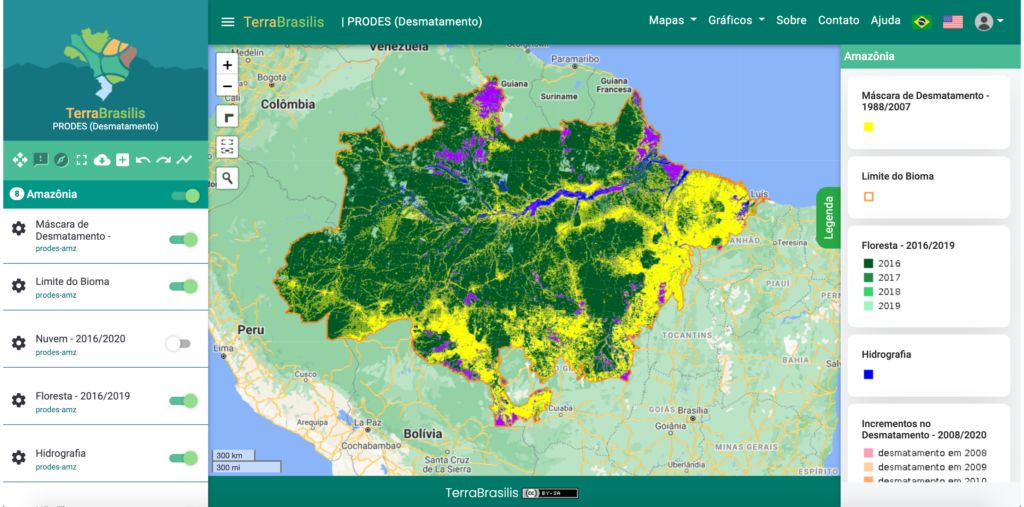
Task: Click the map corner bracket tool
Action: click(227, 117)
